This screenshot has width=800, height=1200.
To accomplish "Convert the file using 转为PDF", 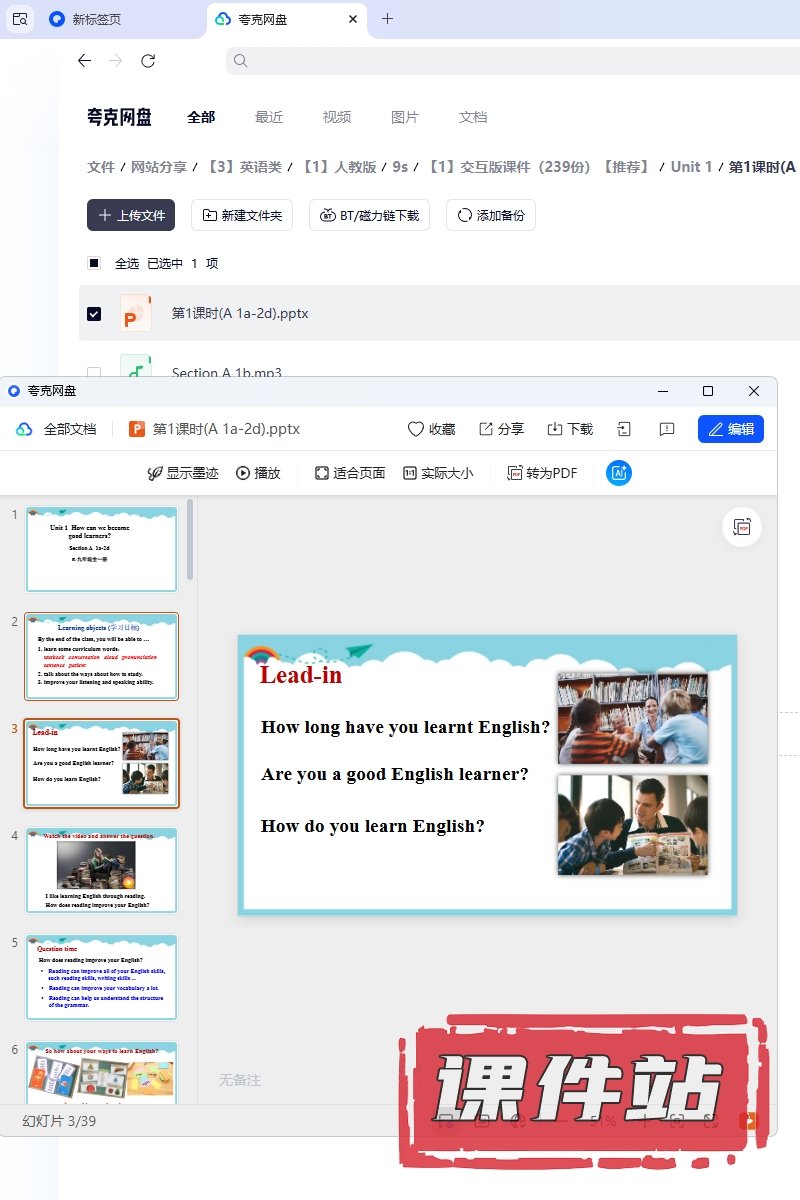I will [542, 473].
